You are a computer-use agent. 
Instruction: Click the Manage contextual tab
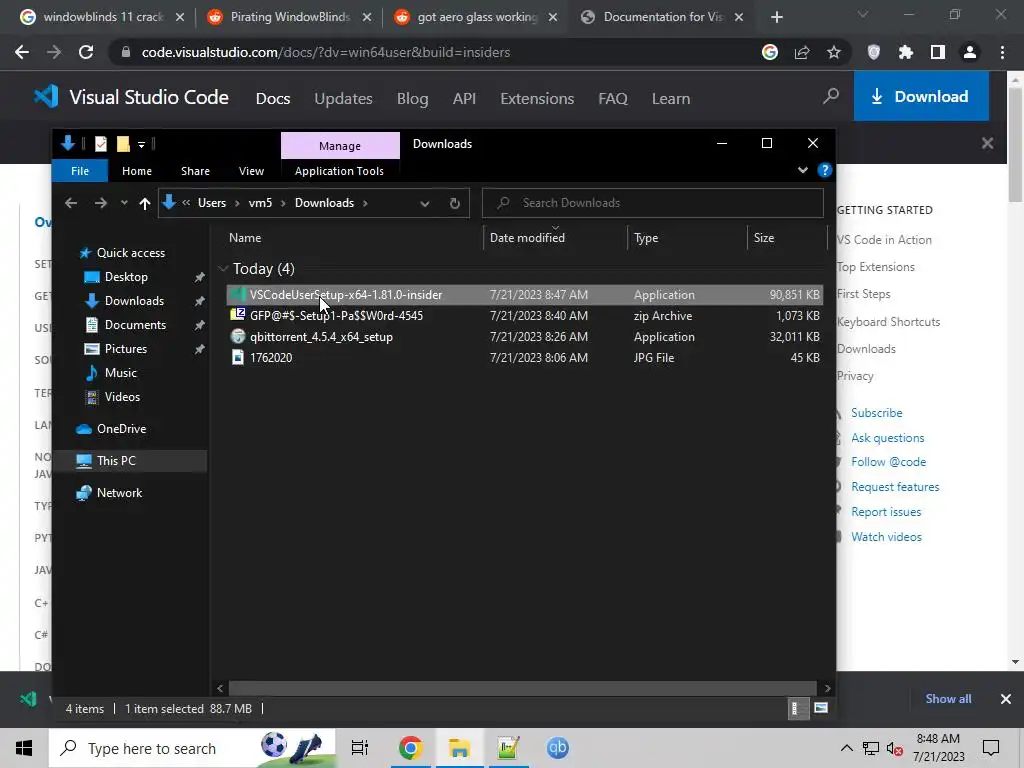(340, 146)
